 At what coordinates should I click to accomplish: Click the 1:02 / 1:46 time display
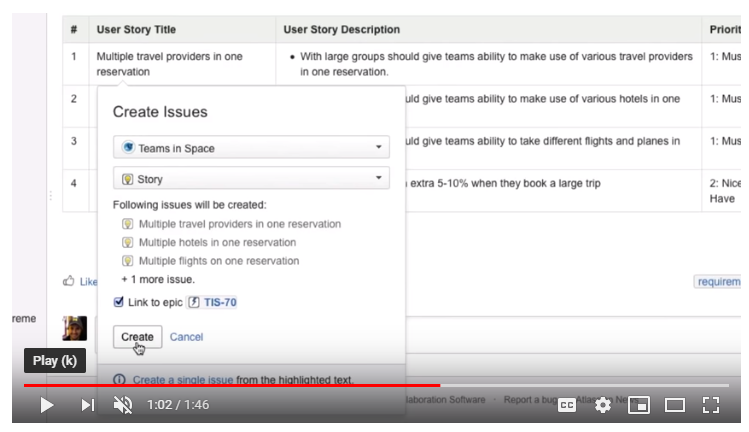click(178, 405)
